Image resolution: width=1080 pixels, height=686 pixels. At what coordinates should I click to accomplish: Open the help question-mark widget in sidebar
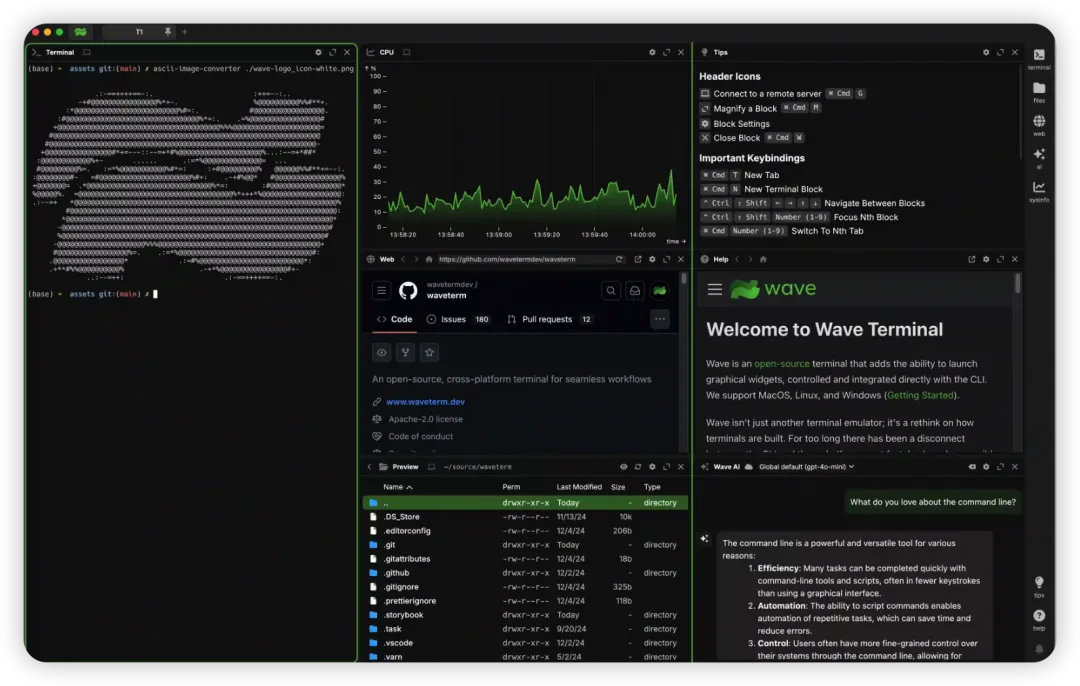pos(1039,619)
